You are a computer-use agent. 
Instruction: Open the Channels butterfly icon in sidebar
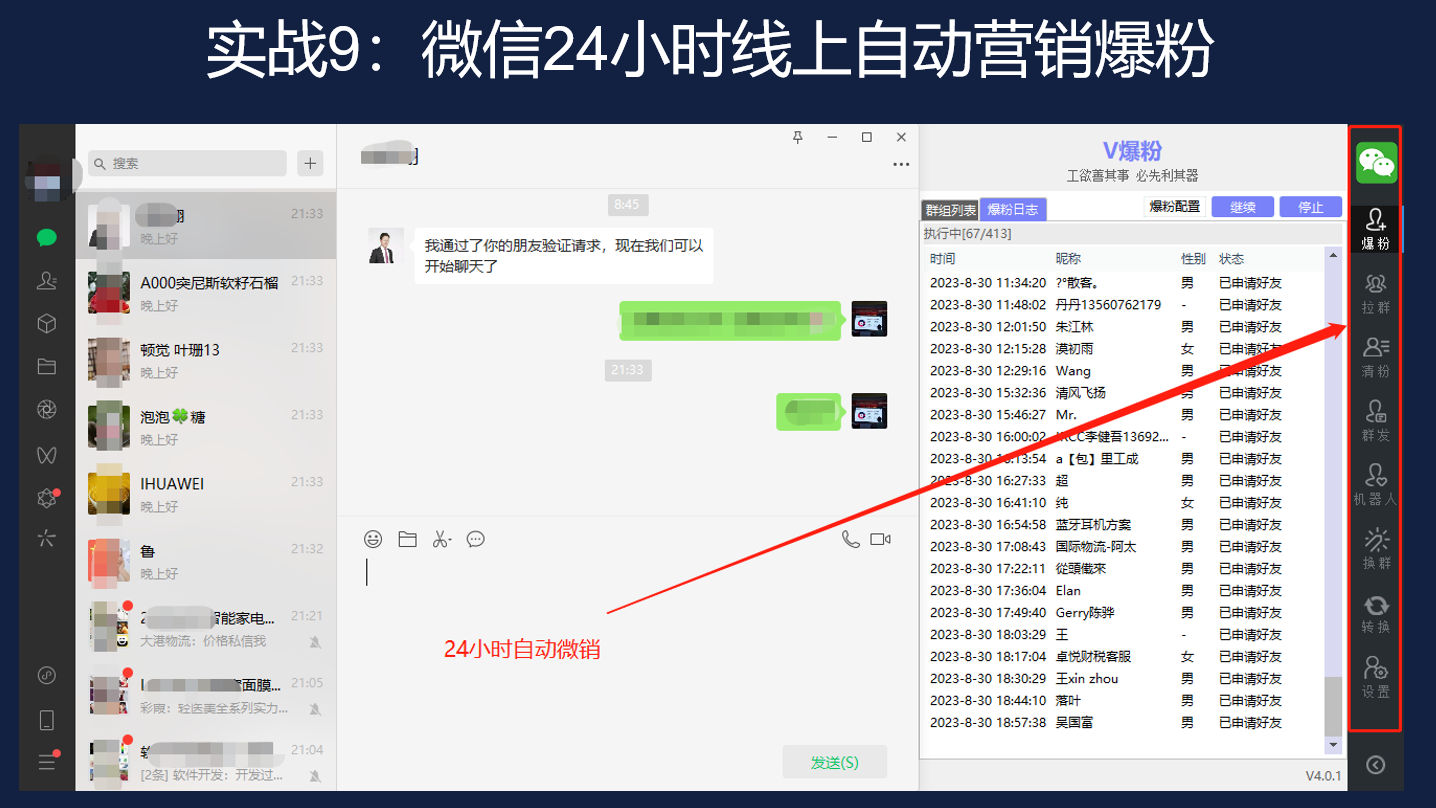(x=46, y=454)
